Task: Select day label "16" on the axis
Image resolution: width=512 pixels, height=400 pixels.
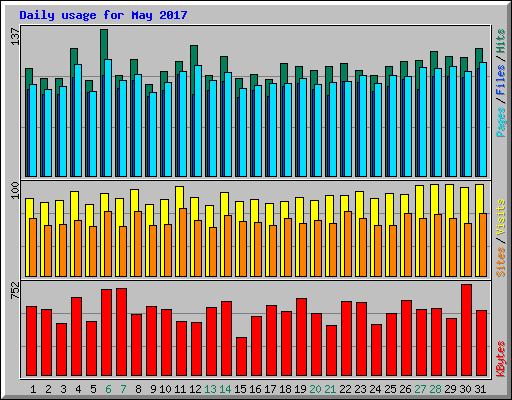Action: tap(255, 389)
